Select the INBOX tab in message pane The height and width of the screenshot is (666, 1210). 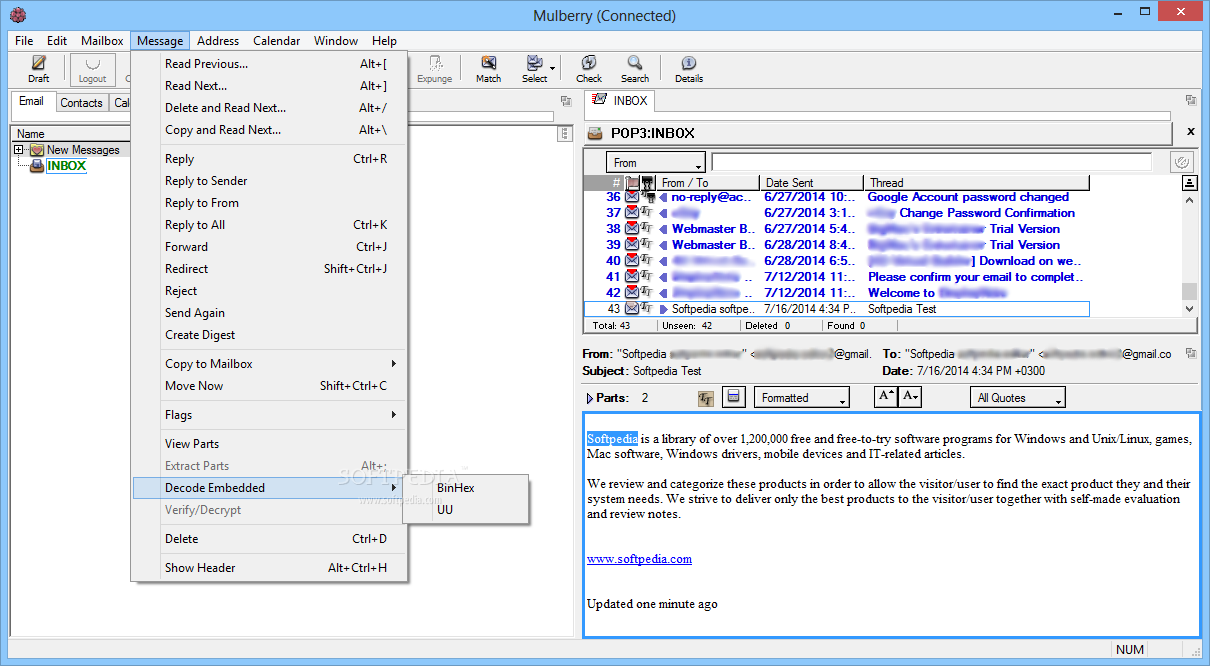(x=621, y=100)
